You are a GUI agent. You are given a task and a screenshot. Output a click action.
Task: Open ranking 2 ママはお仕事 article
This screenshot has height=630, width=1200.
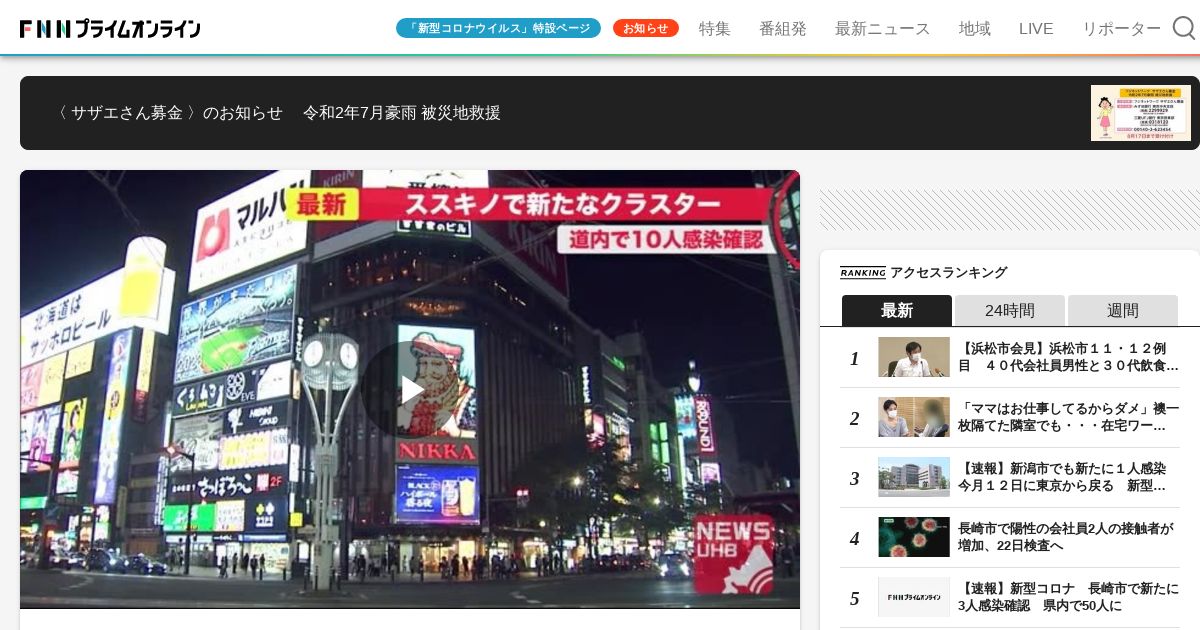pos(1010,417)
